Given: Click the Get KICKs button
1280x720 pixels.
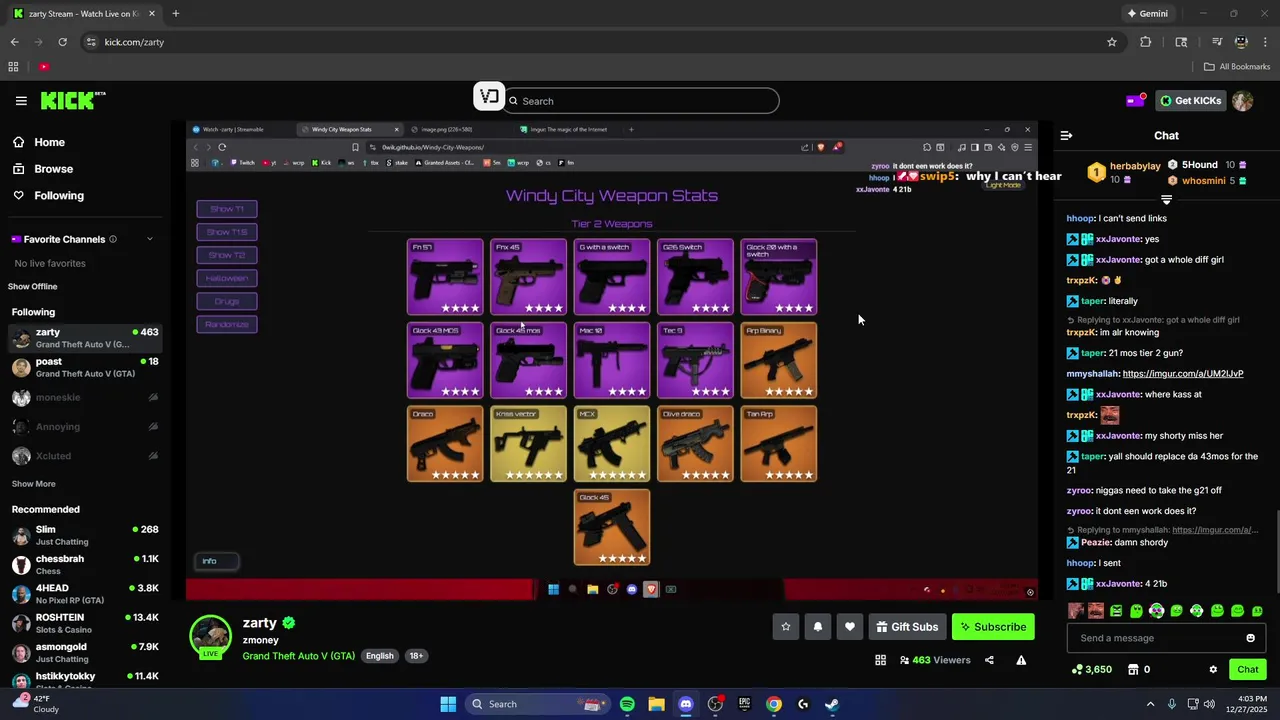Looking at the screenshot, I should pos(1191,101).
